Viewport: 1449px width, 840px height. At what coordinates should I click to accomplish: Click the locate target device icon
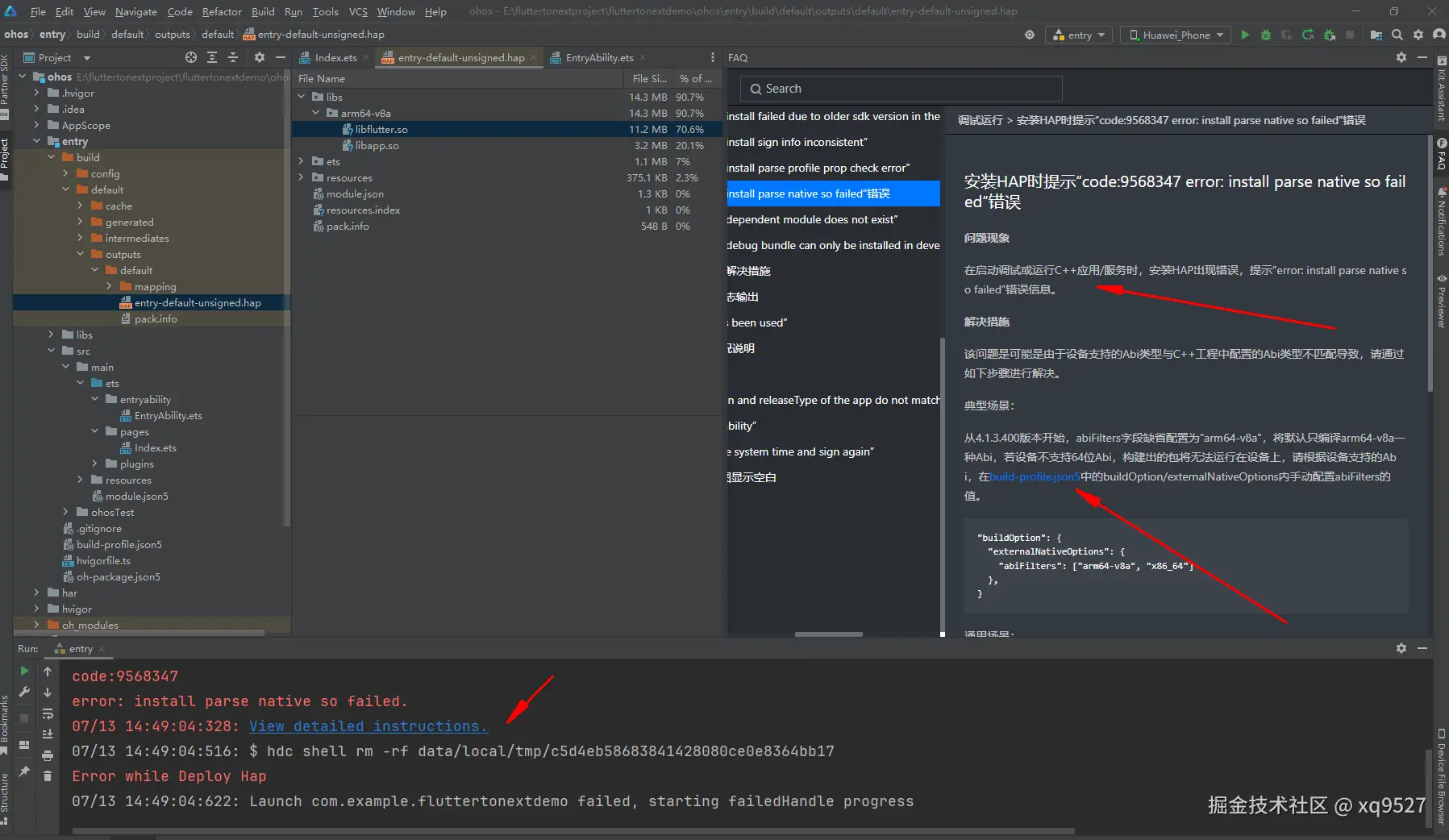(x=1030, y=35)
